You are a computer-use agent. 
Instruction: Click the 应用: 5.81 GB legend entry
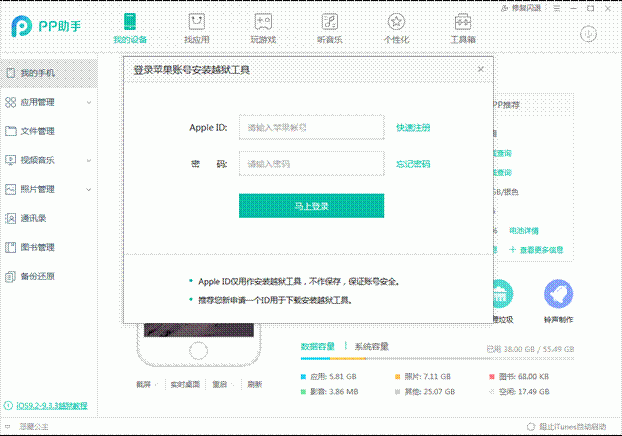pos(328,376)
